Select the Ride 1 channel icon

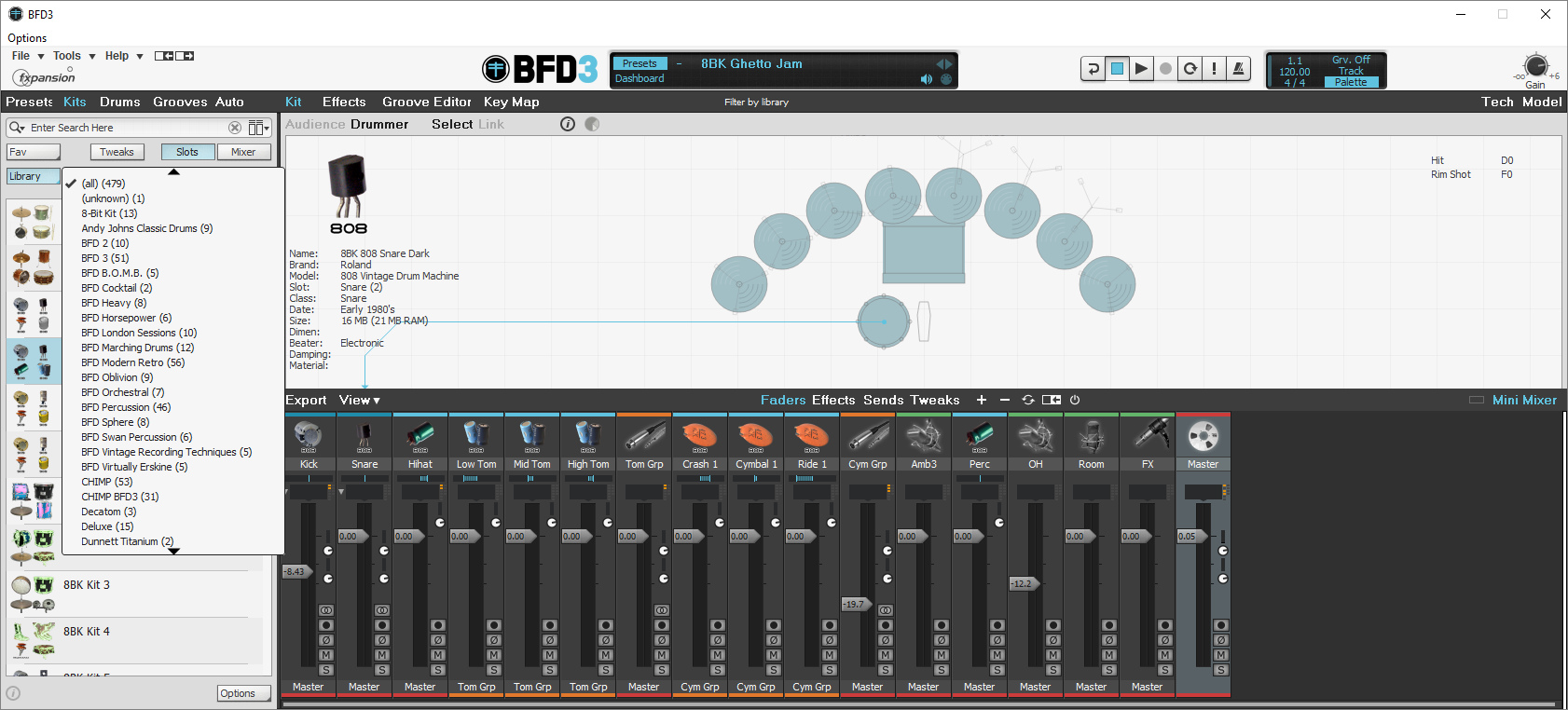[x=812, y=436]
